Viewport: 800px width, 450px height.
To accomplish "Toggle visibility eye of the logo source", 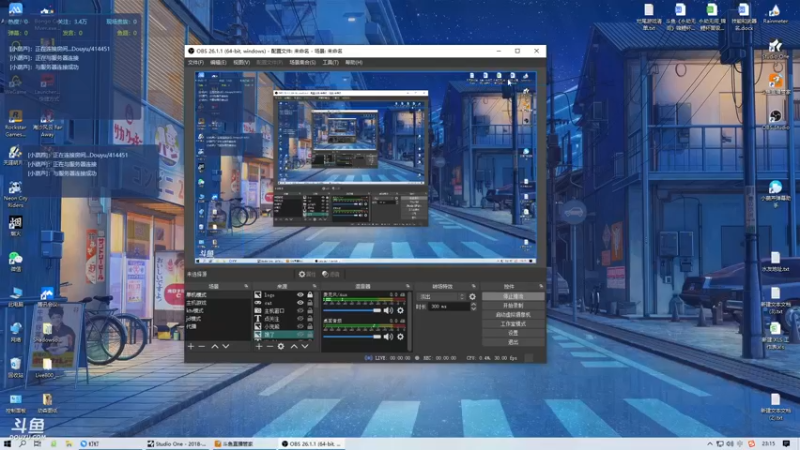I will tap(300, 295).
